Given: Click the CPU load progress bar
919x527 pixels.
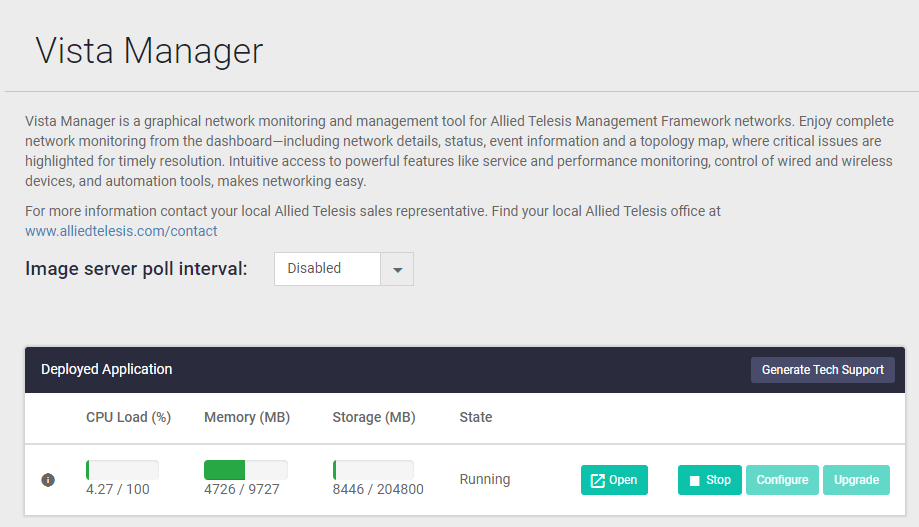Looking at the screenshot, I should [122, 470].
